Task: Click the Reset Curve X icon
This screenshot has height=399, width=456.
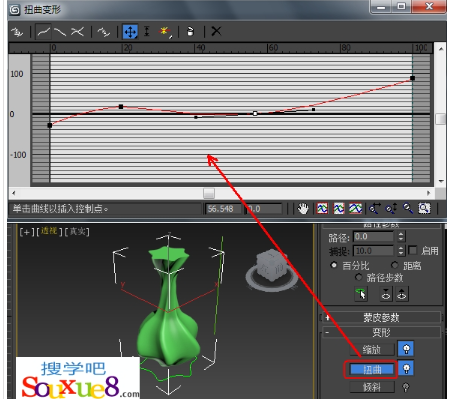Action: pyautogui.click(x=216, y=31)
